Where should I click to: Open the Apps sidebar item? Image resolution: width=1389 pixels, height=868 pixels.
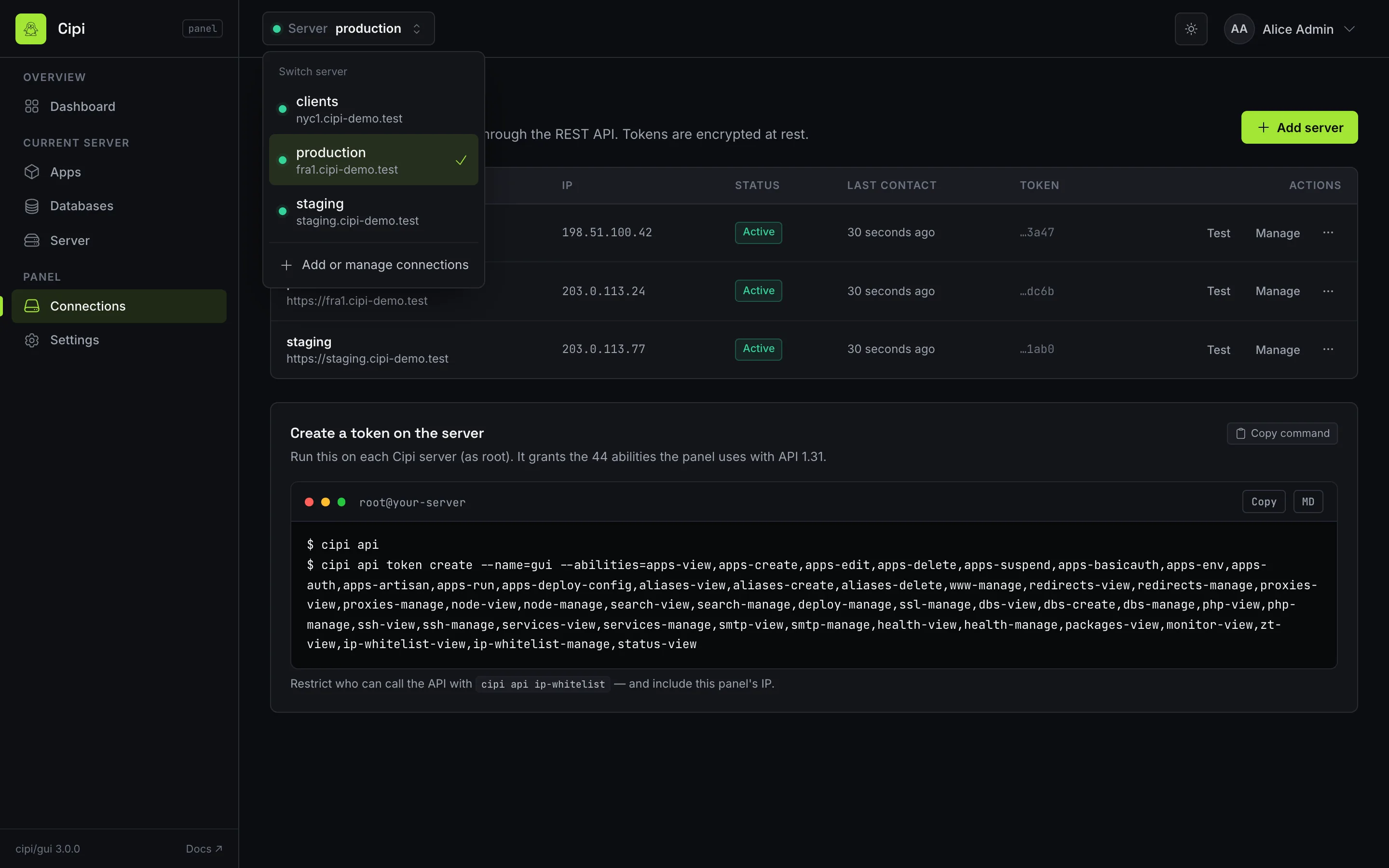(119, 172)
